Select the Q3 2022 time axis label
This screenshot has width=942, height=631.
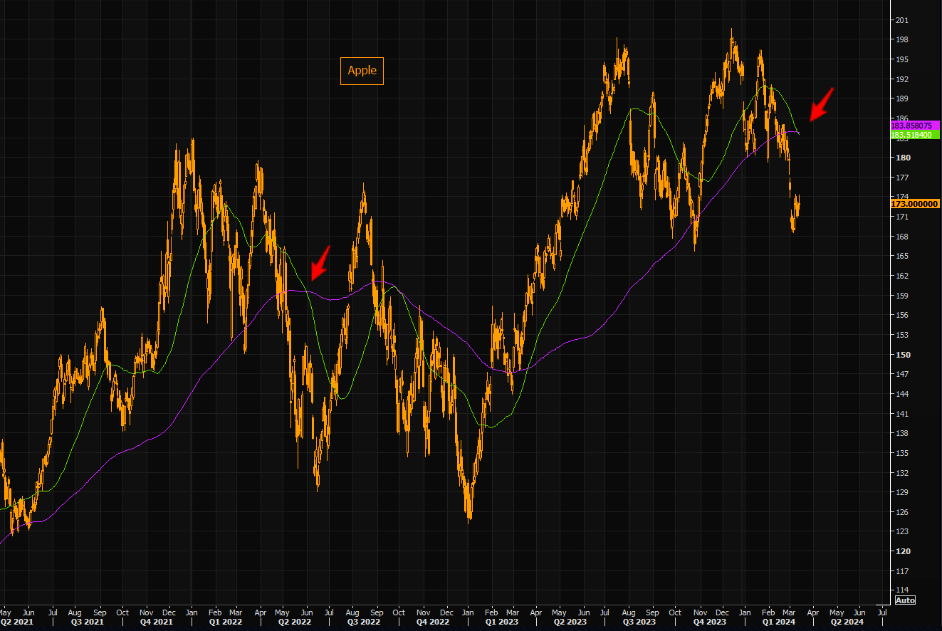tap(362, 621)
